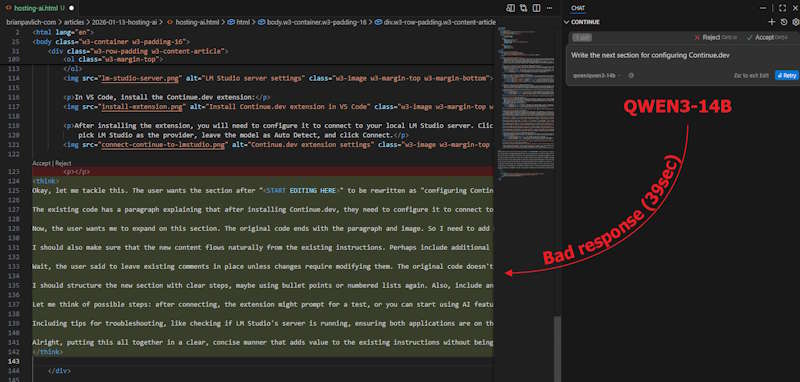
Task: Click line number 143 in gutter
Action: [x=14, y=362]
